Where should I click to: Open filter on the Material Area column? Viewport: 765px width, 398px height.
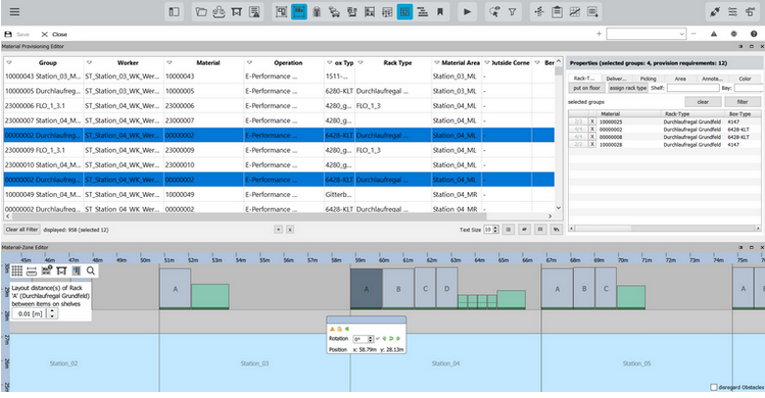coord(437,62)
